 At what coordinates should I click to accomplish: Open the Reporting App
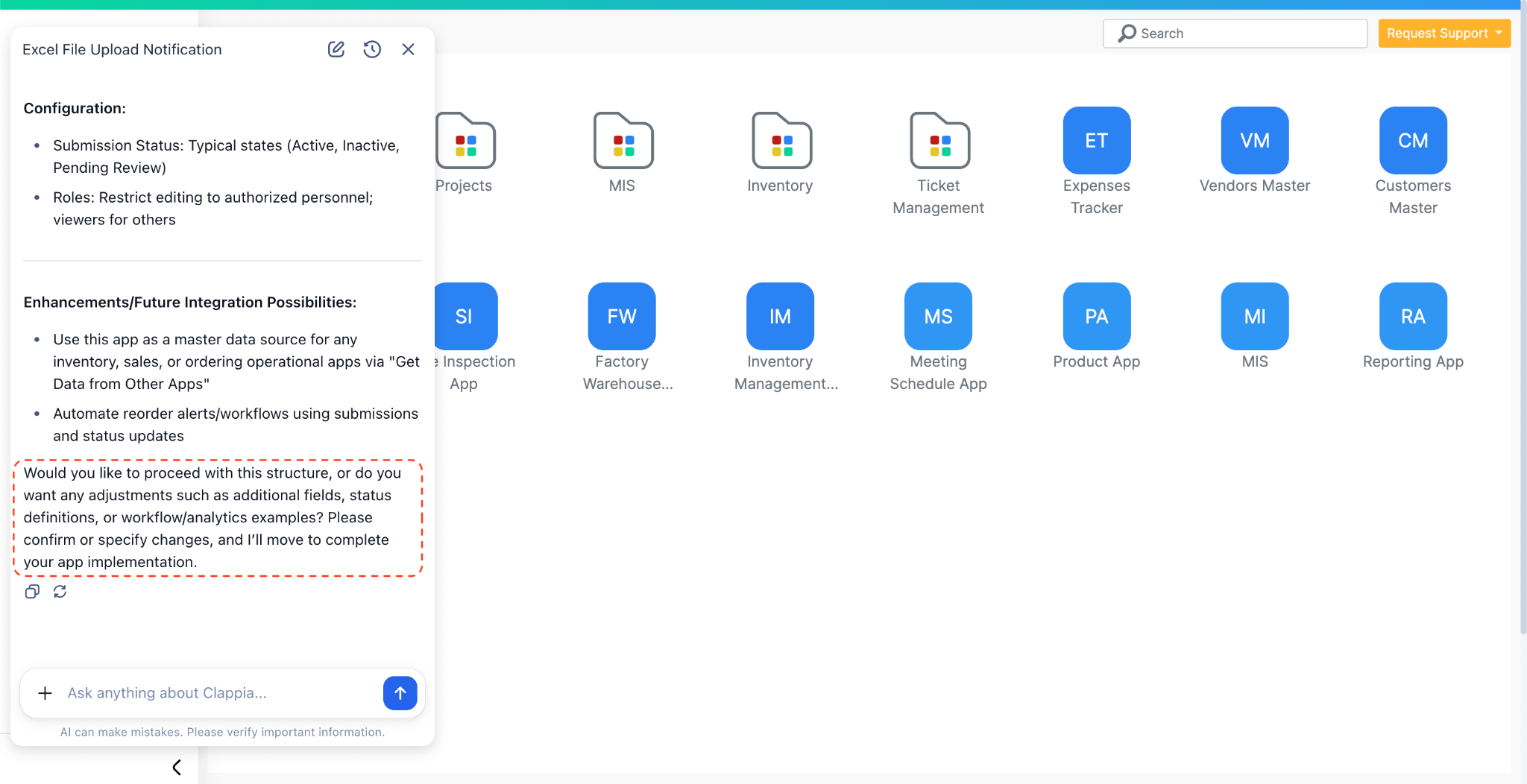1411,316
